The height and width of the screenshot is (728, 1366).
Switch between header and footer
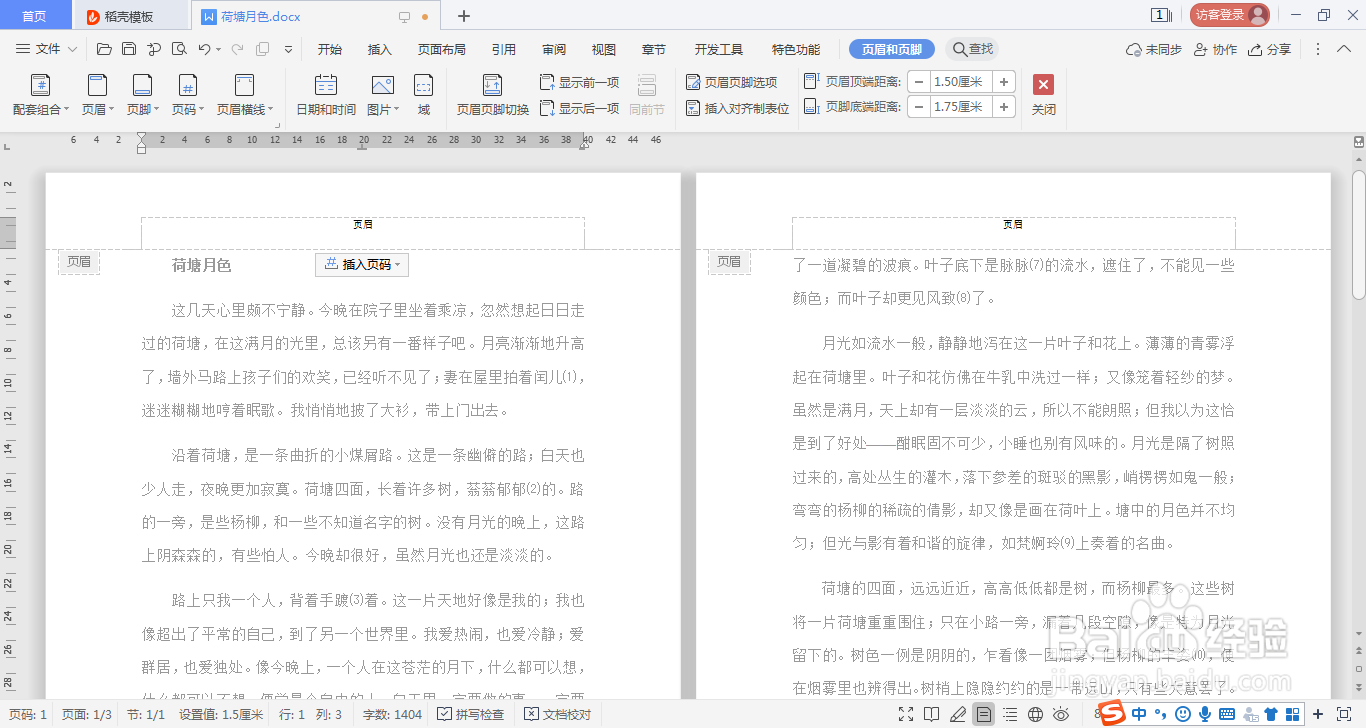point(492,95)
